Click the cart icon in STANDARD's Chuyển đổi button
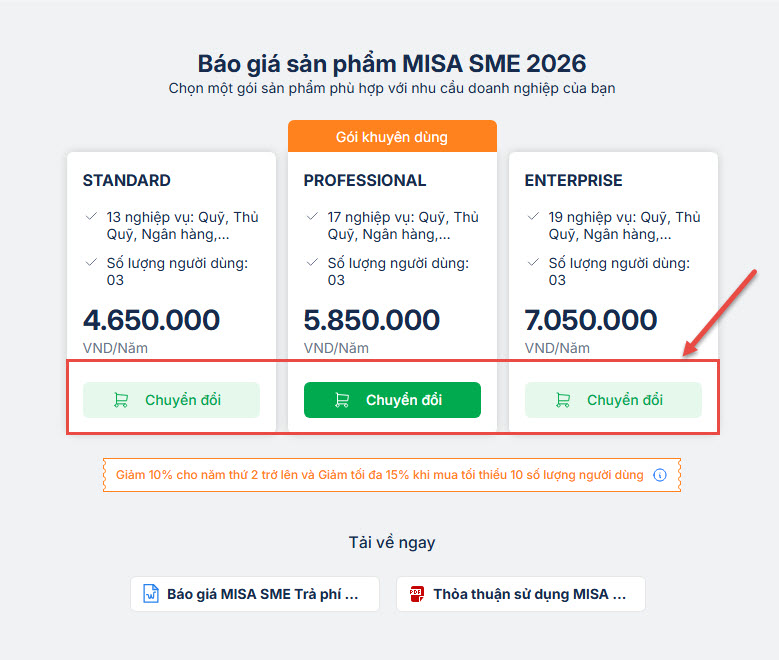This screenshot has width=779, height=660. tap(121, 400)
